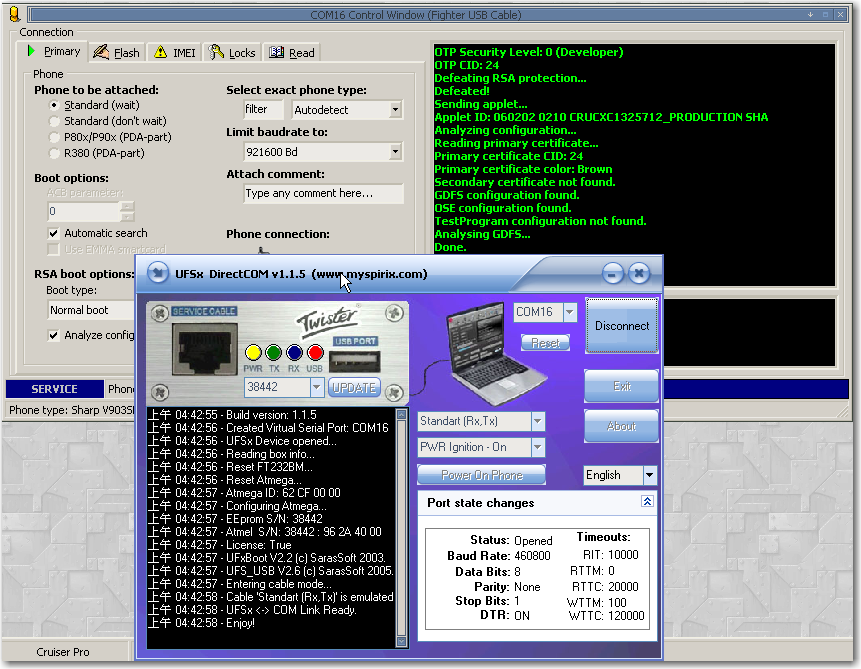Open the Autodetect phone type dropdown
This screenshot has height=669, width=861.
[395, 110]
